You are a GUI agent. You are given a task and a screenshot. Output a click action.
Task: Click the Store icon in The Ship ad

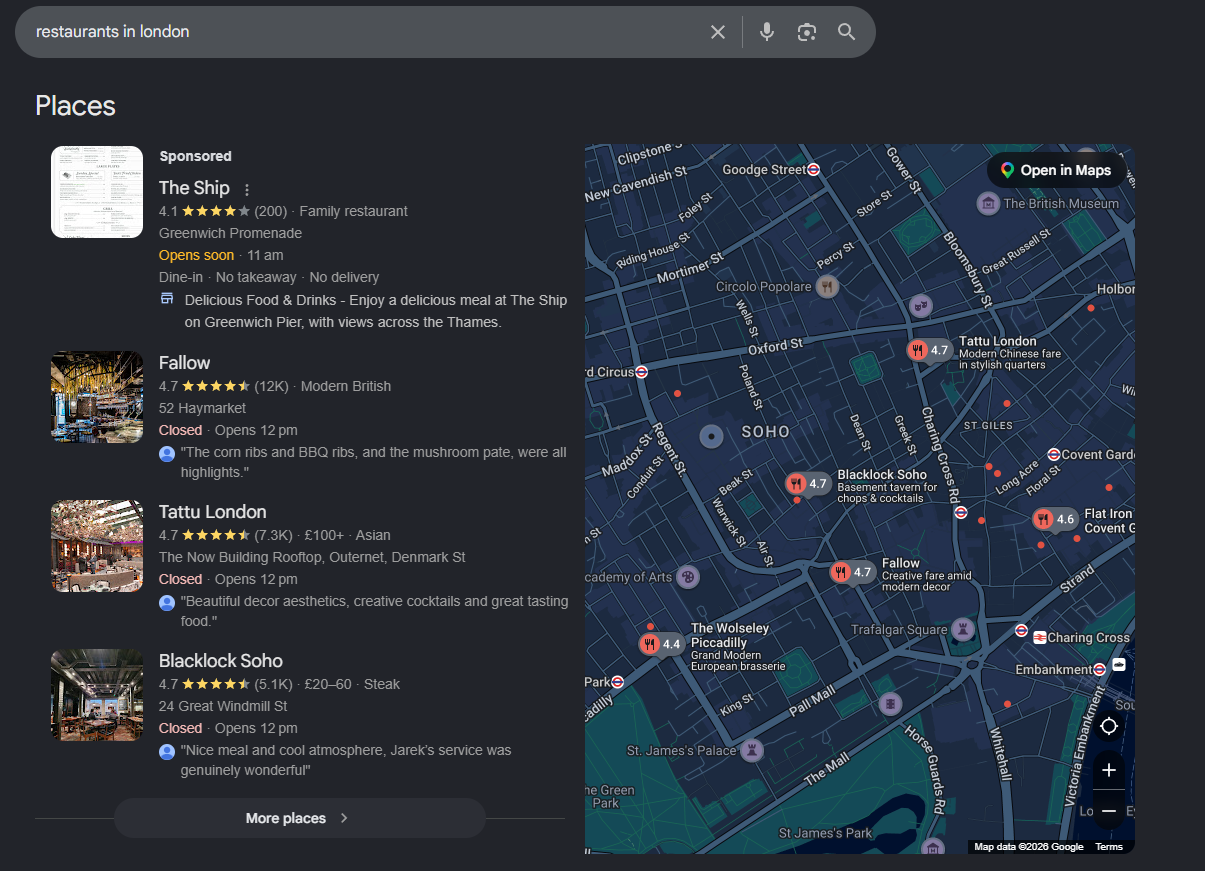coord(167,299)
